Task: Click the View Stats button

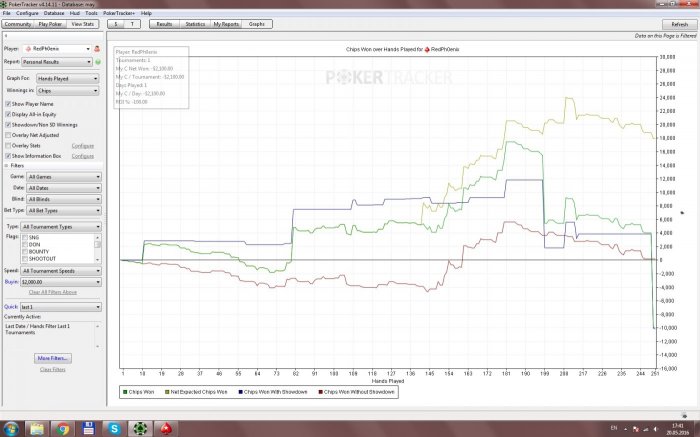Action: point(83,24)
